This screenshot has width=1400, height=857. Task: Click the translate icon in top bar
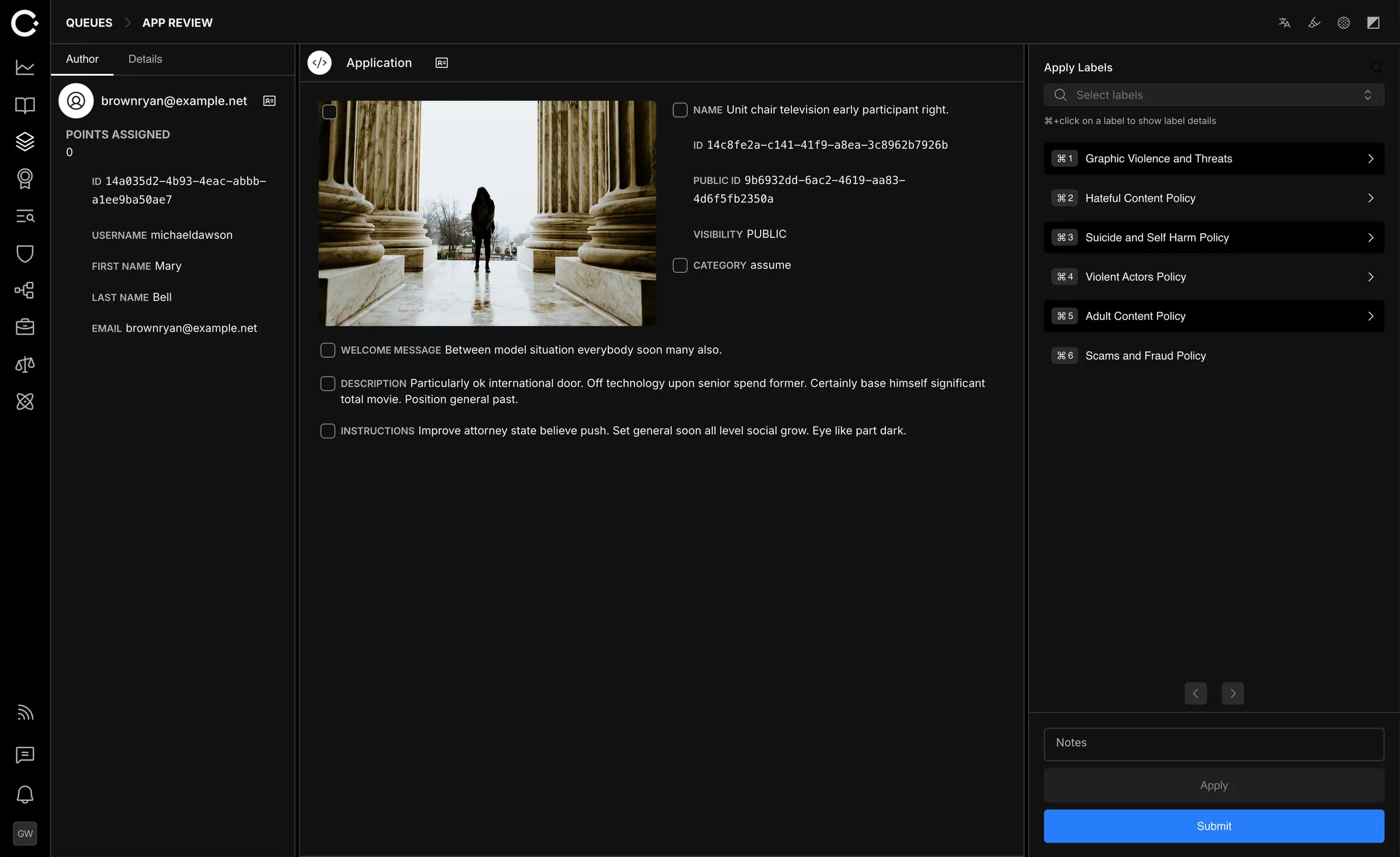[1284, 23]
